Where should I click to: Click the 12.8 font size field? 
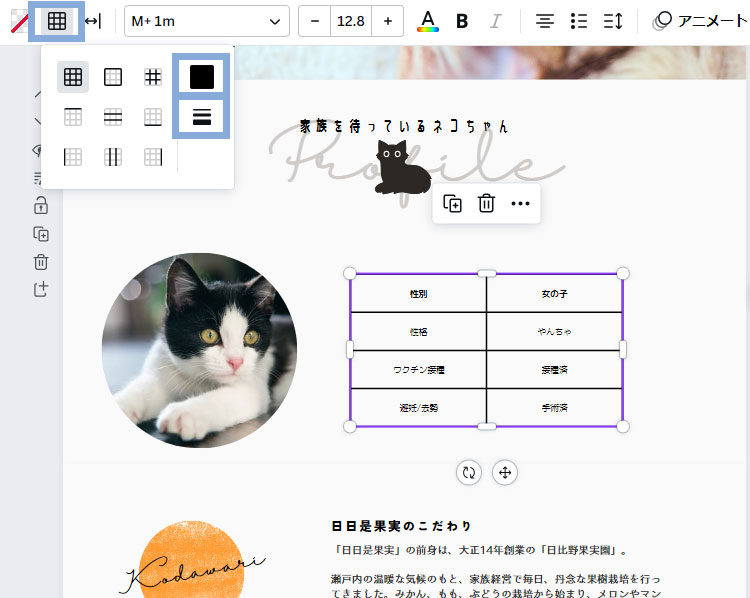click(x=351, y=22)
